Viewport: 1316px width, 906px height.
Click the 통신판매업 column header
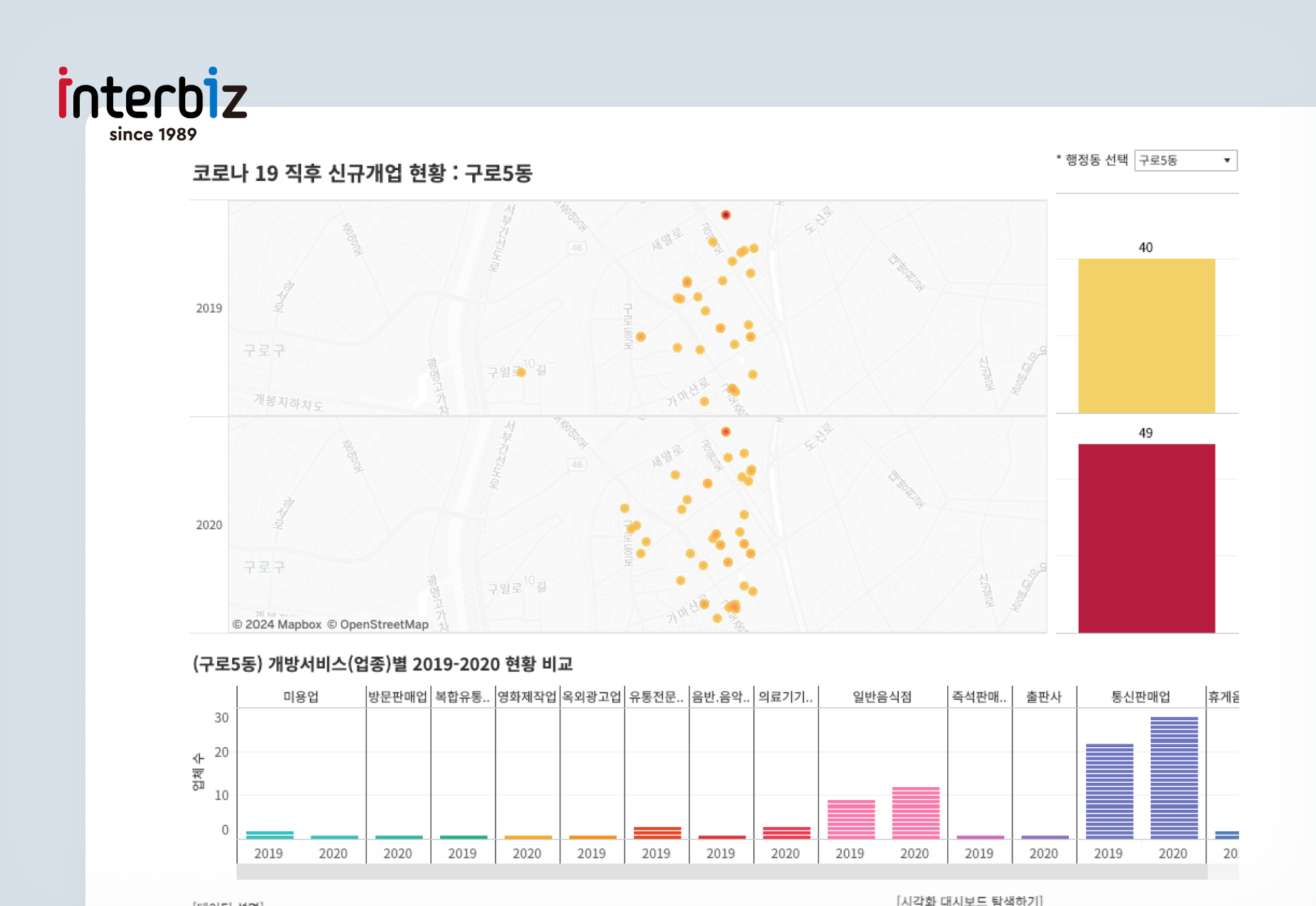coord(1141,697)
